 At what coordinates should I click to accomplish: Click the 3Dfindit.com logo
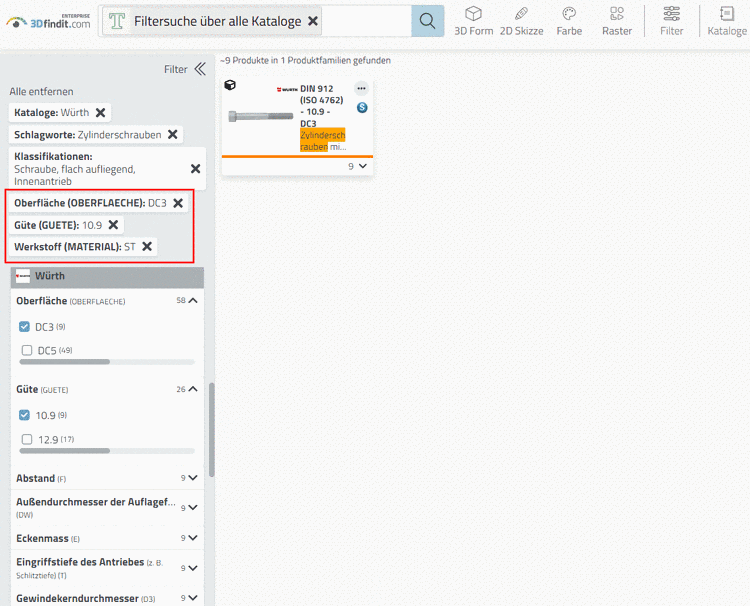[48, 22]
